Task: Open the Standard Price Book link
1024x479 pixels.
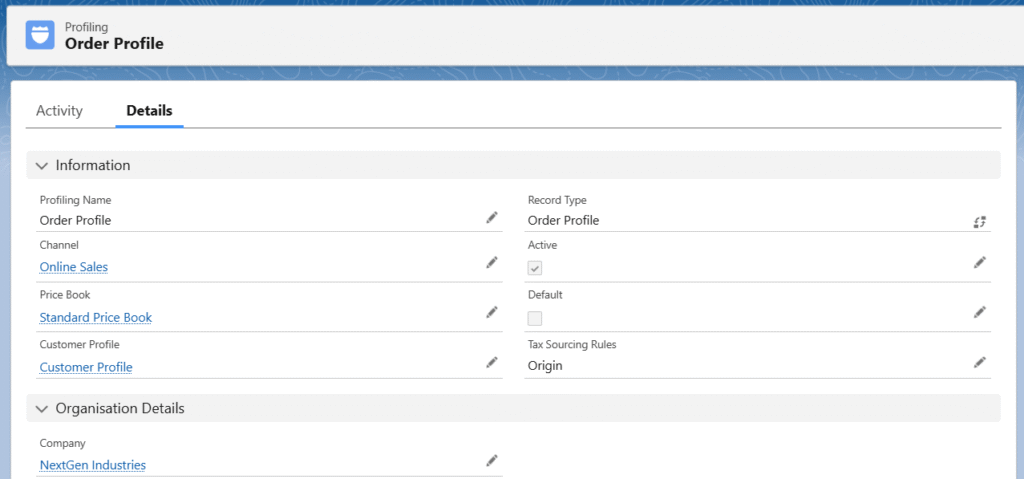Action: [96, 317]
